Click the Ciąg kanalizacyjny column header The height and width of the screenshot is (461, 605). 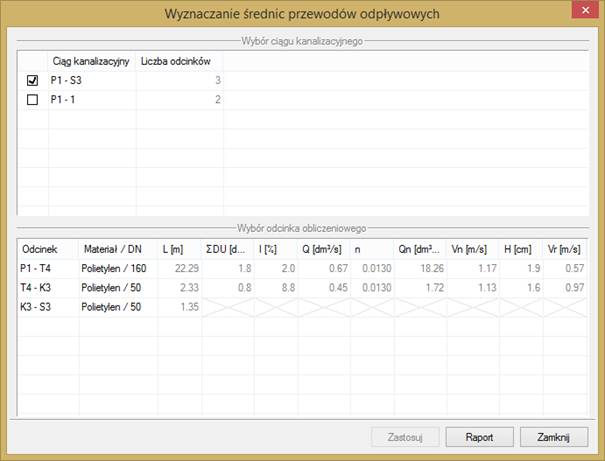coord(91,61)
